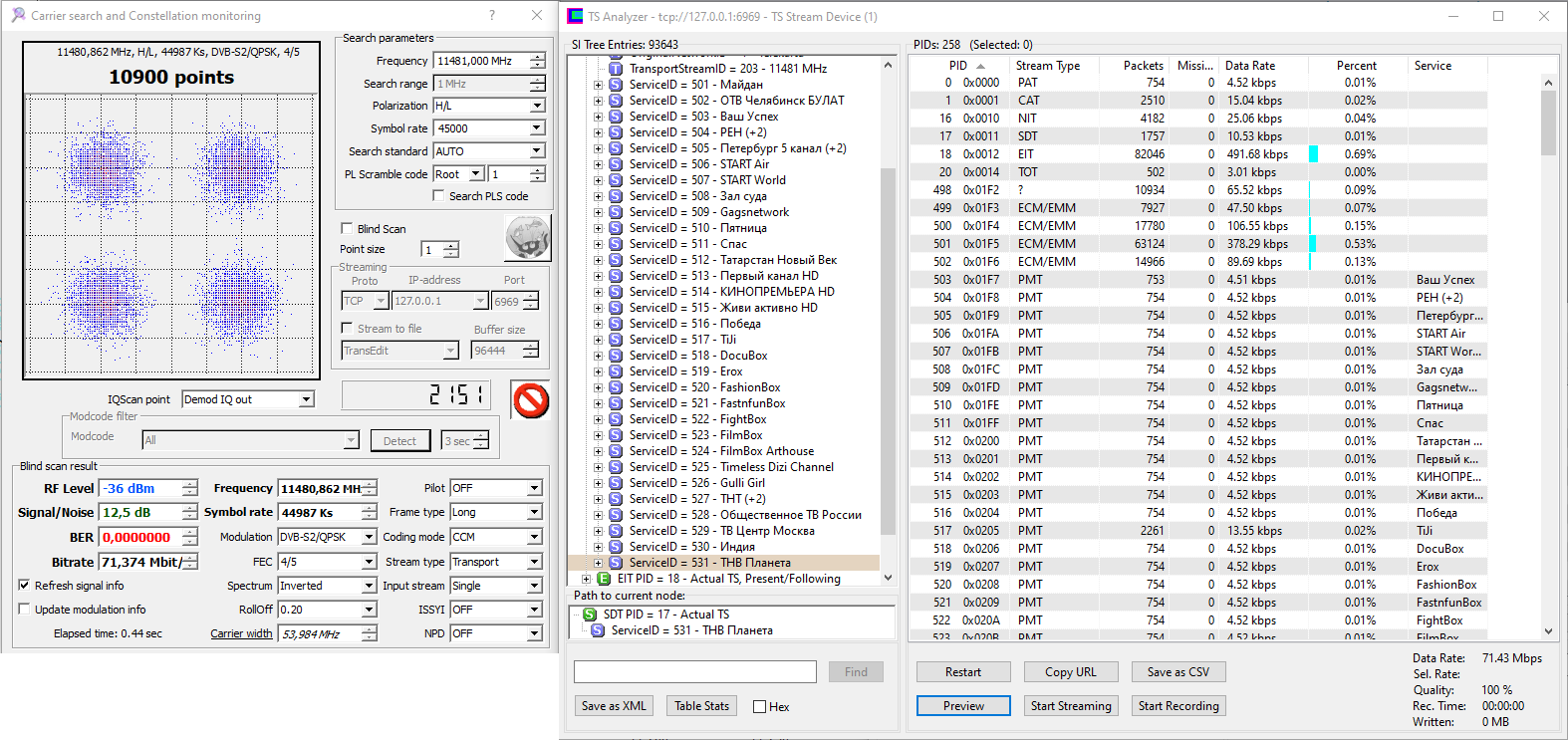The width and height of the screenshot is (1568, 740).
Task: Click the blind scan globe icon button
Action: coord(527,238)
